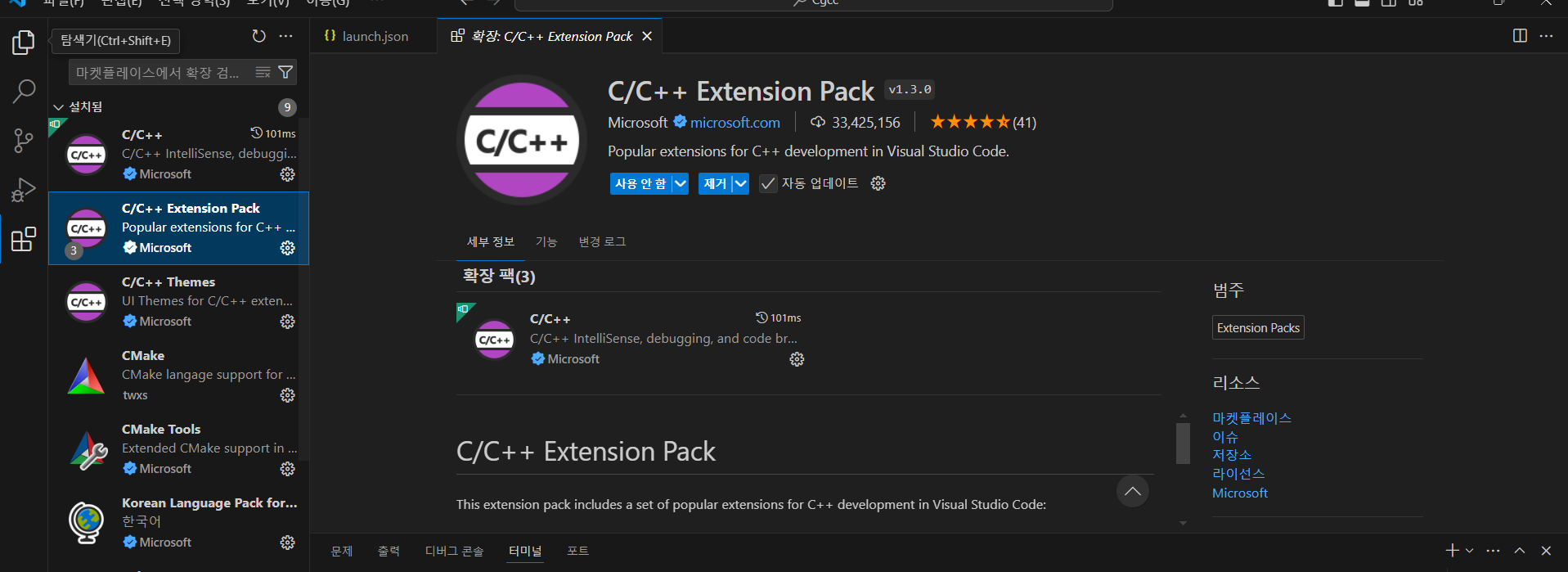This screenshot has height=572, width=1568.
Task: Open the disable button dropdown arrow
Action: coord(681,183)
